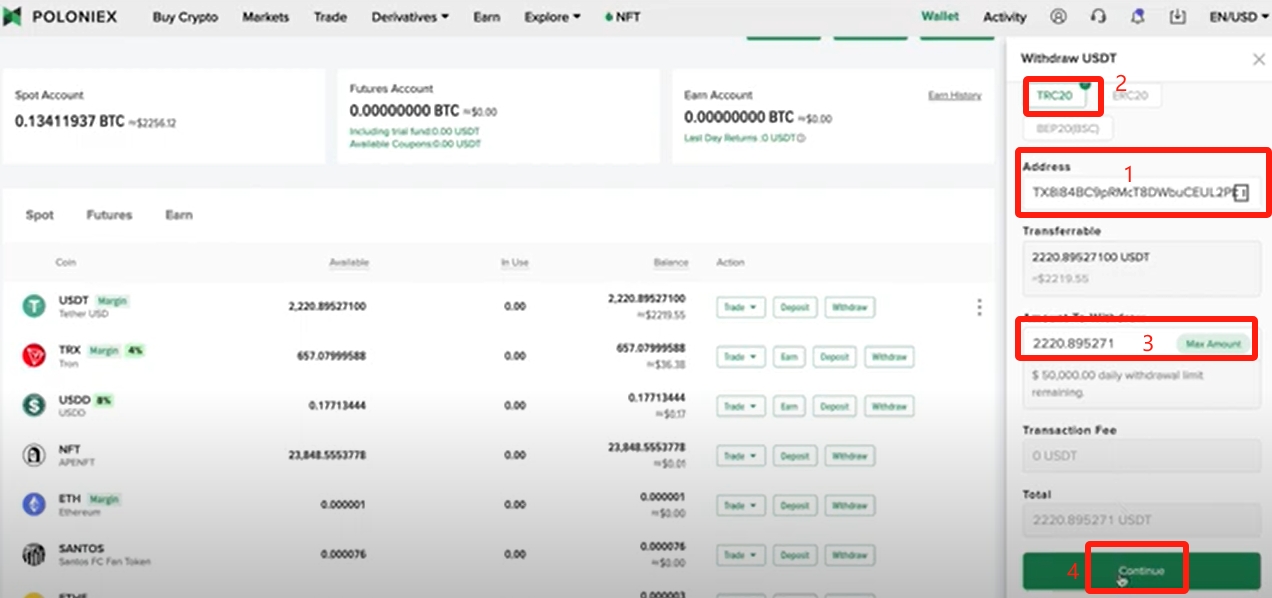Open the Earn menu item in the header
The height and width of the screenshot is (598, 1272).
(487, 17)
